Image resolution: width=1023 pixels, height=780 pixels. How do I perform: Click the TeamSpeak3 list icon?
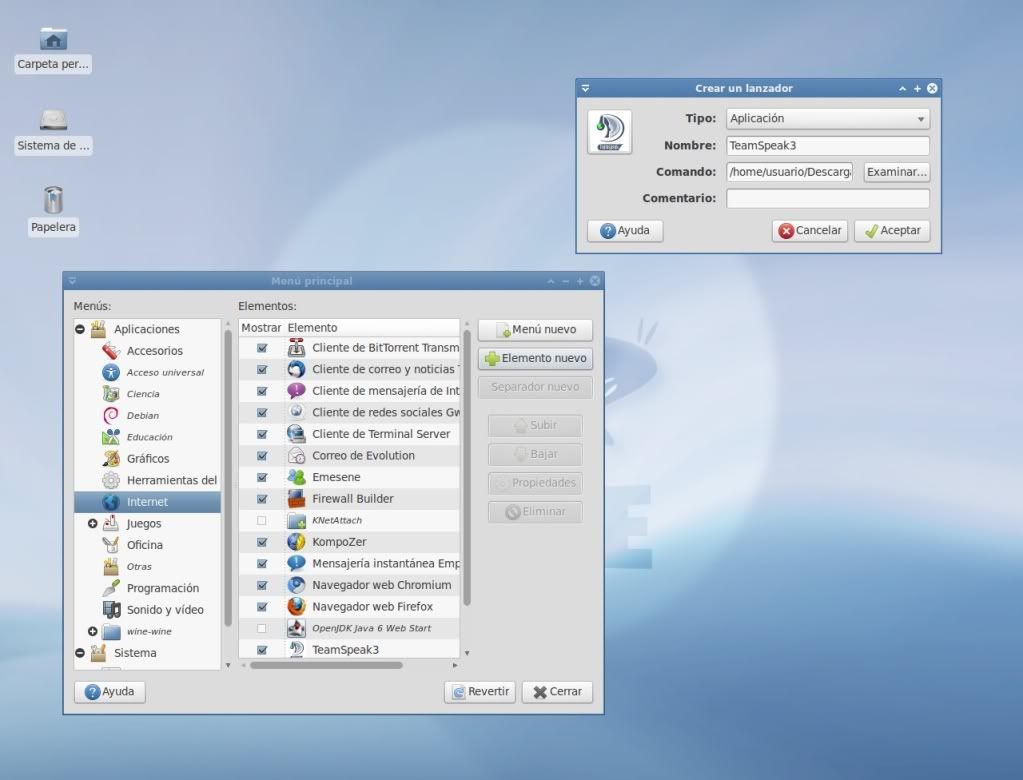[x=296, y=649]
